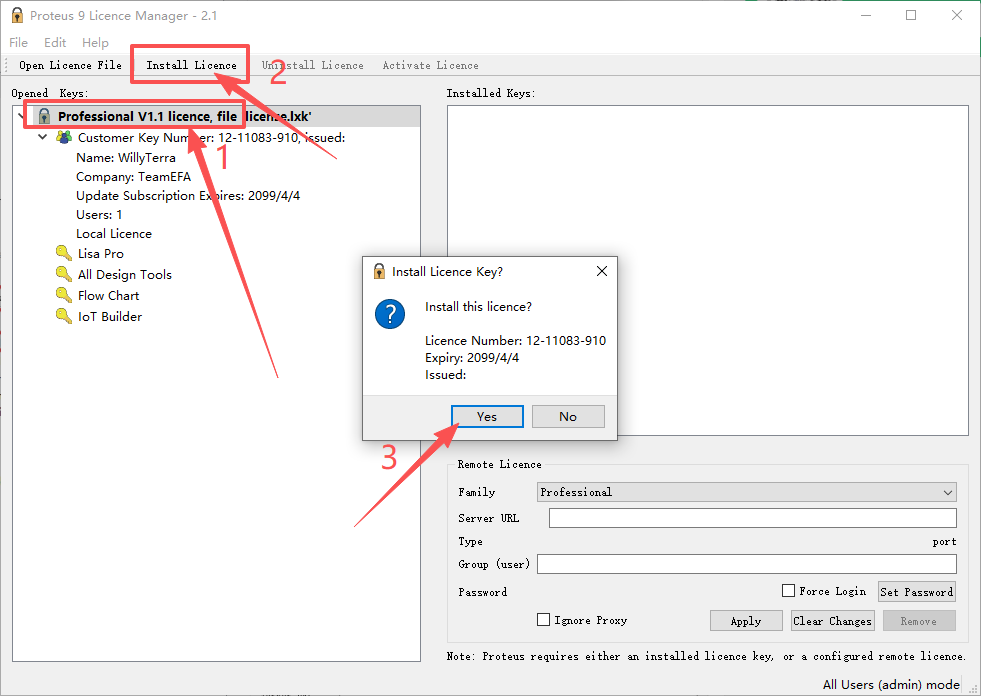Tick the Ignore Proxy checkbox

543,620
